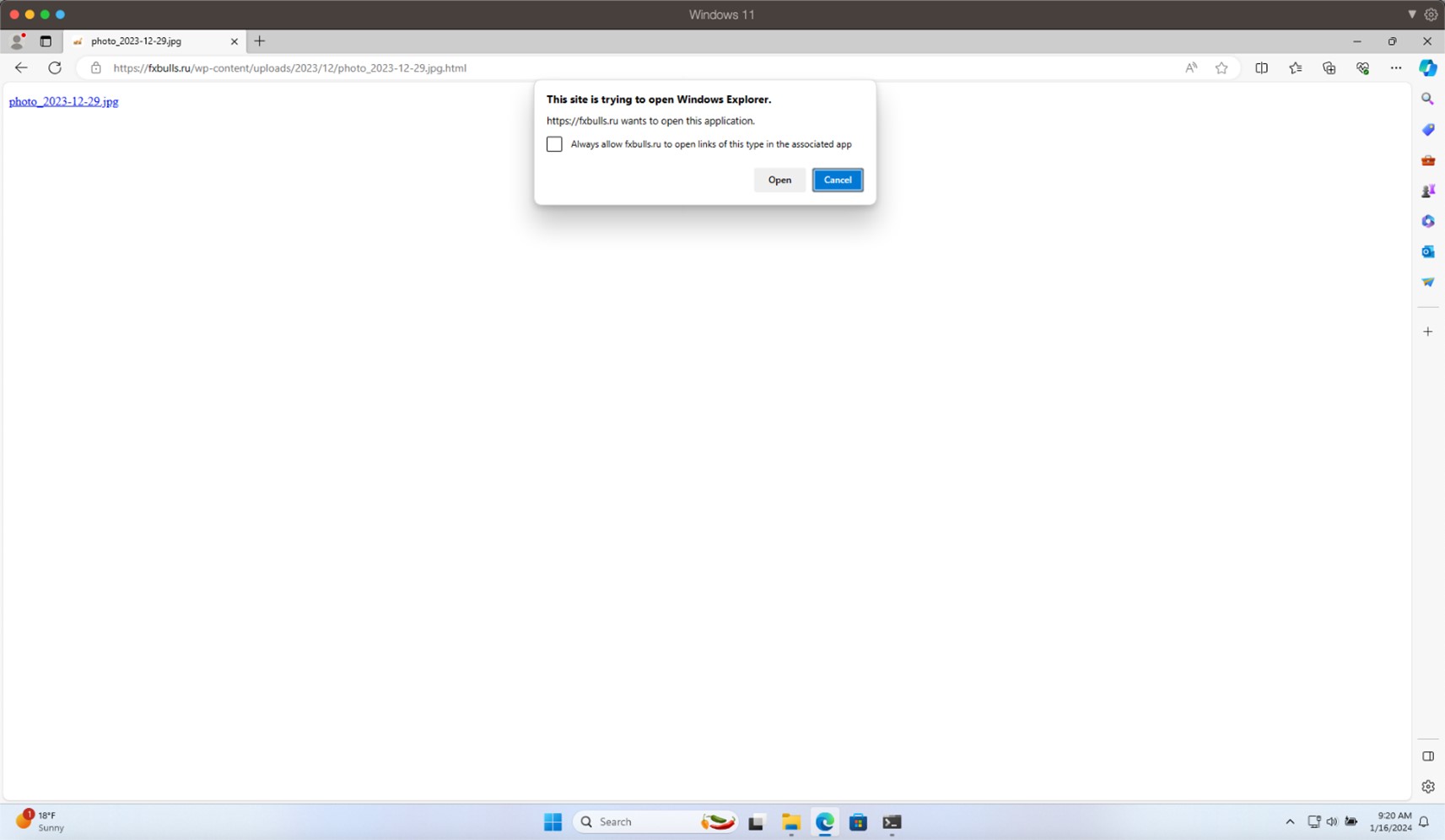Open the Collections icon
This screenshot has height=840, width=1445.
coord(1329,67)
